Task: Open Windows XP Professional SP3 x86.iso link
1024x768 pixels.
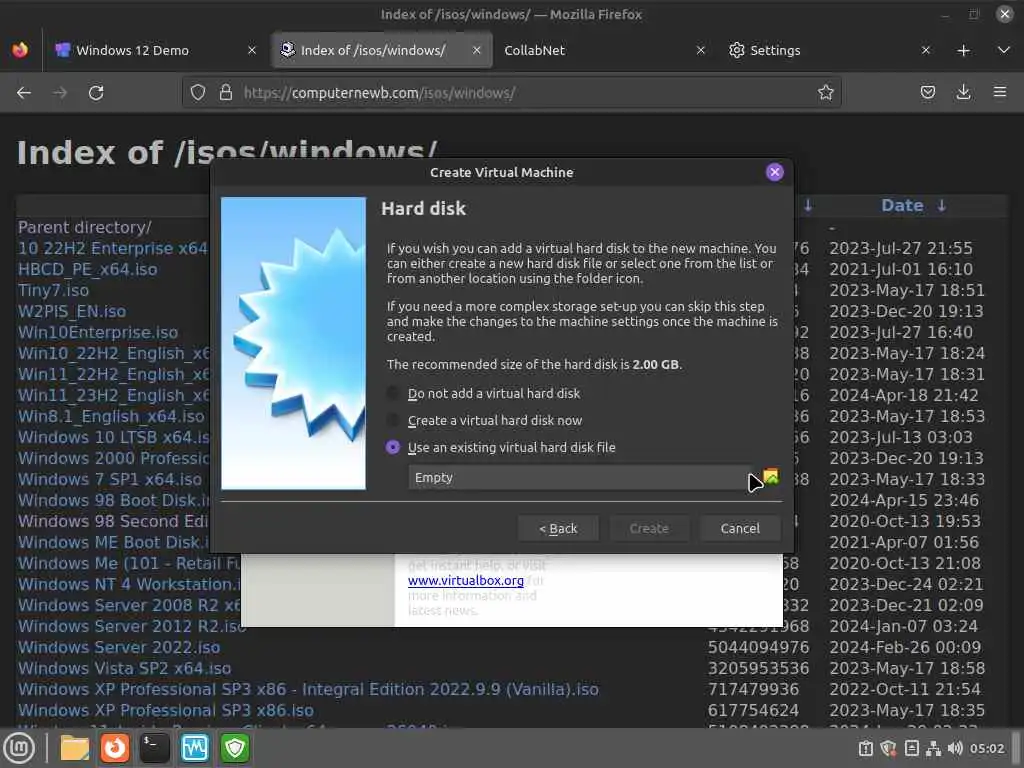Action: pos(166,710)
